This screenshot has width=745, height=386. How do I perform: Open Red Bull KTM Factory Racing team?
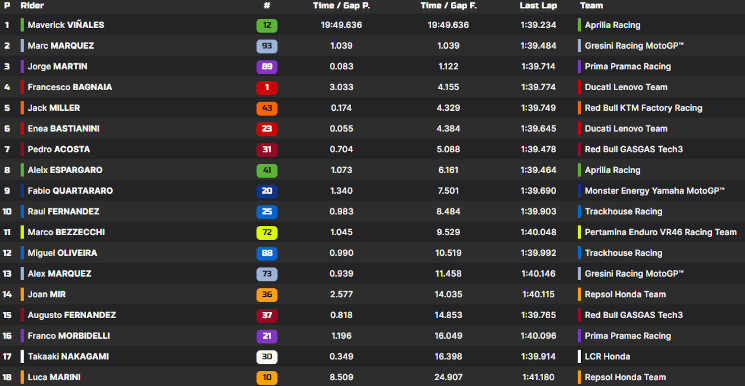[643, 108]
